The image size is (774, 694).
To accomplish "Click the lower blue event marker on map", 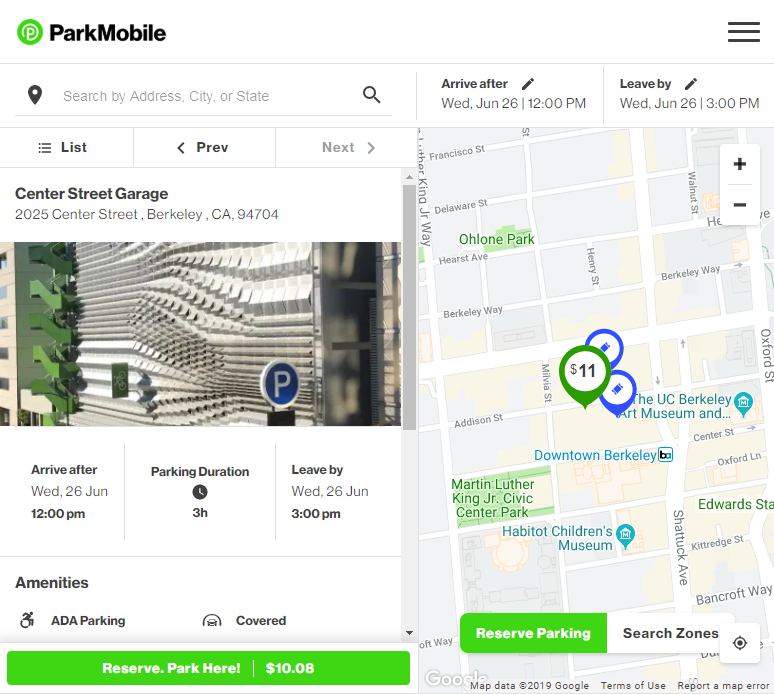I will [617, 391].
